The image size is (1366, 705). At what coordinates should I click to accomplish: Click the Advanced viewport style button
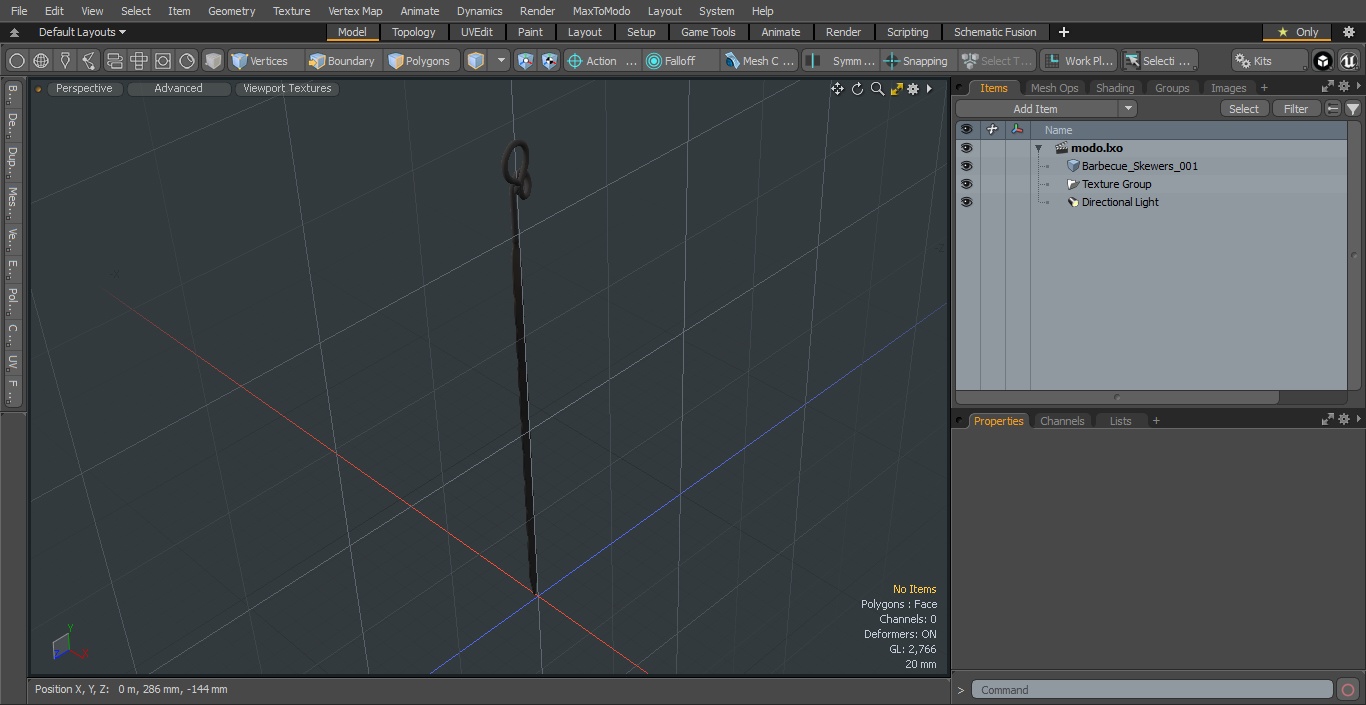178,88
